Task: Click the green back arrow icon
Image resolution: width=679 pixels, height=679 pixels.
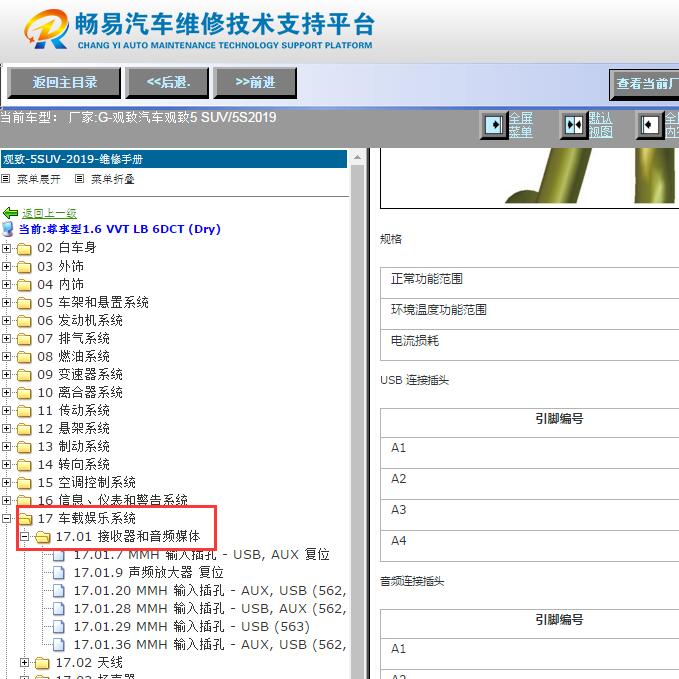Action: point(10,213)
